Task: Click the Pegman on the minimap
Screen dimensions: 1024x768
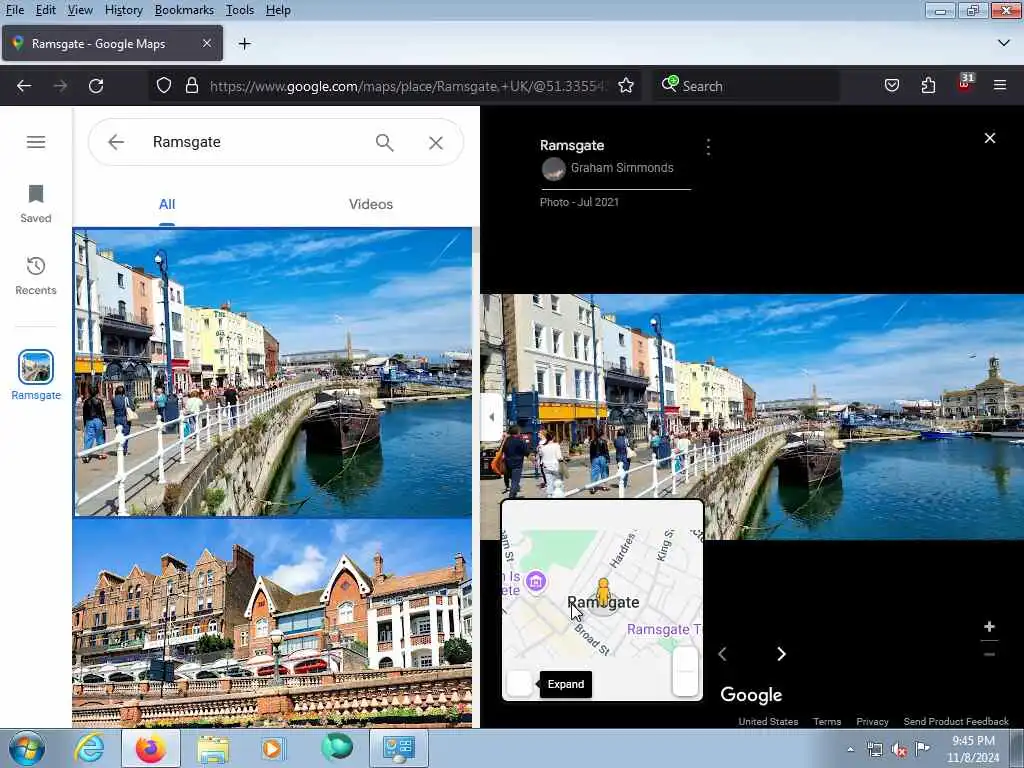Action: pyautogui.click(x=603, y=592)
